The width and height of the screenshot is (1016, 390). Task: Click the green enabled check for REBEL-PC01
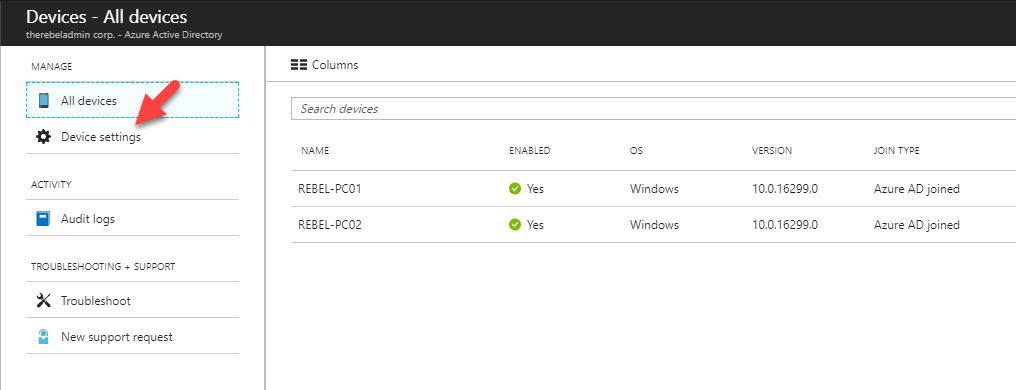[x=515, y=189]
